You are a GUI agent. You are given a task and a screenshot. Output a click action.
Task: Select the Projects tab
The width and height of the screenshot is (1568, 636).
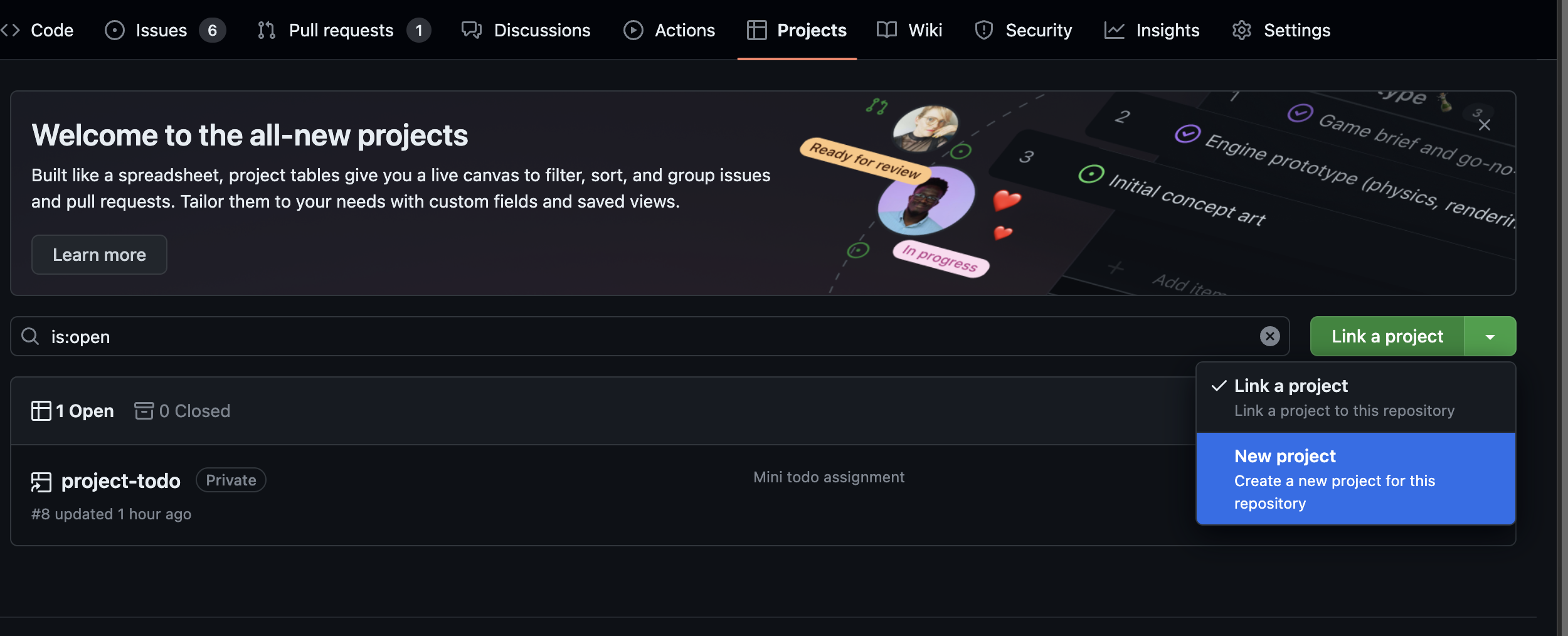[797, 30]
